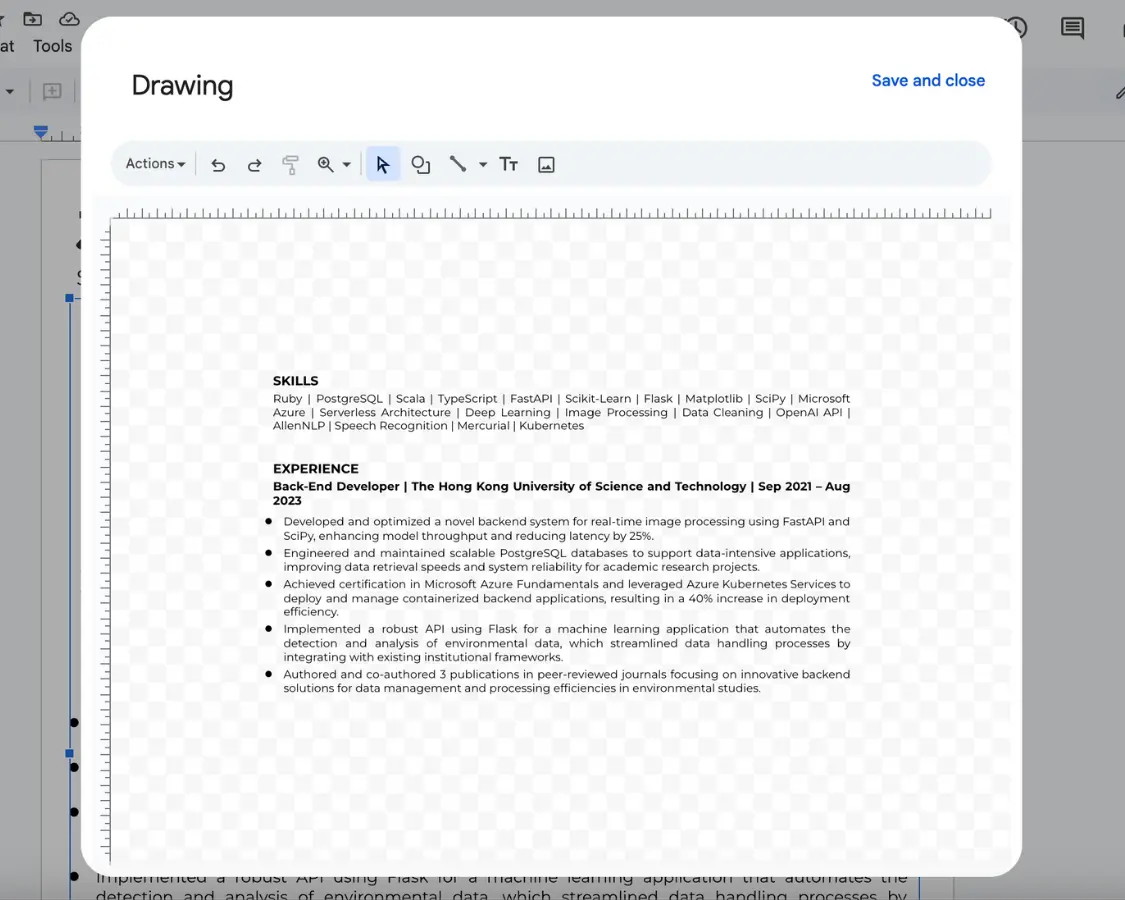
Task: Open the Tools menu
Action: pyautogui.click(x=52, y=46)
